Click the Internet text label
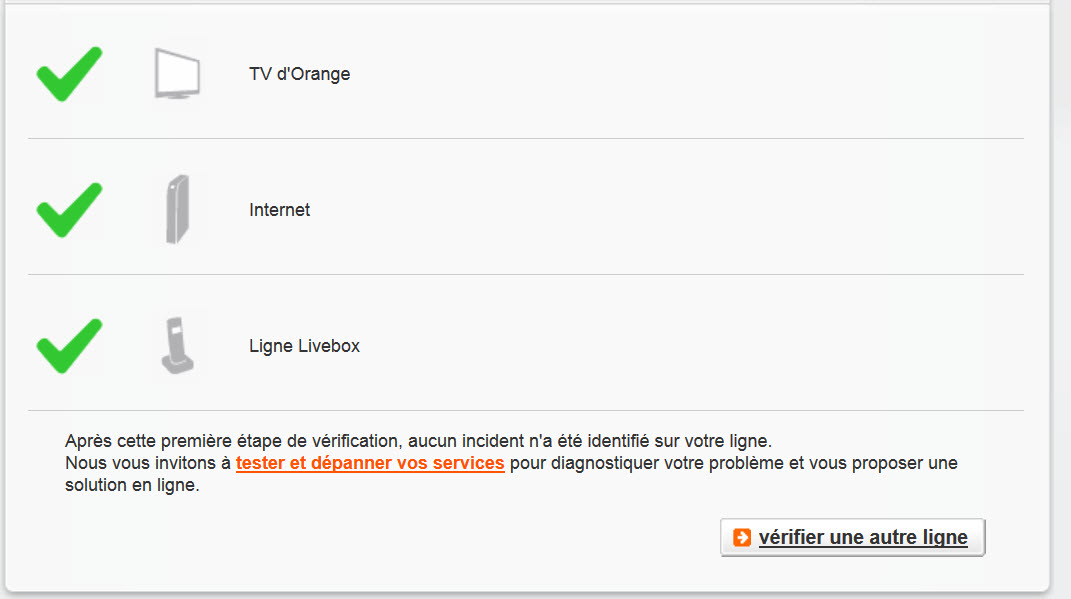The image size is (1071, 599). (x=279, y=209)
